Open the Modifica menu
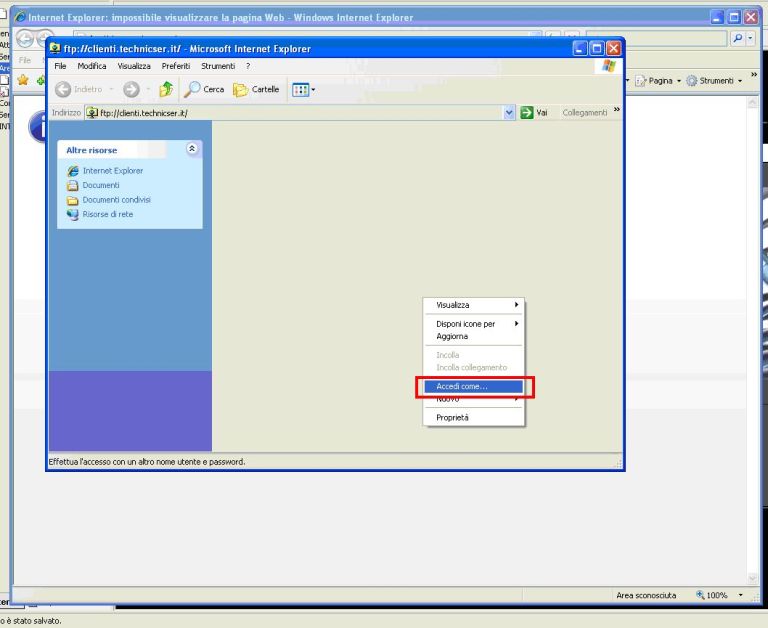 point(92,66)
